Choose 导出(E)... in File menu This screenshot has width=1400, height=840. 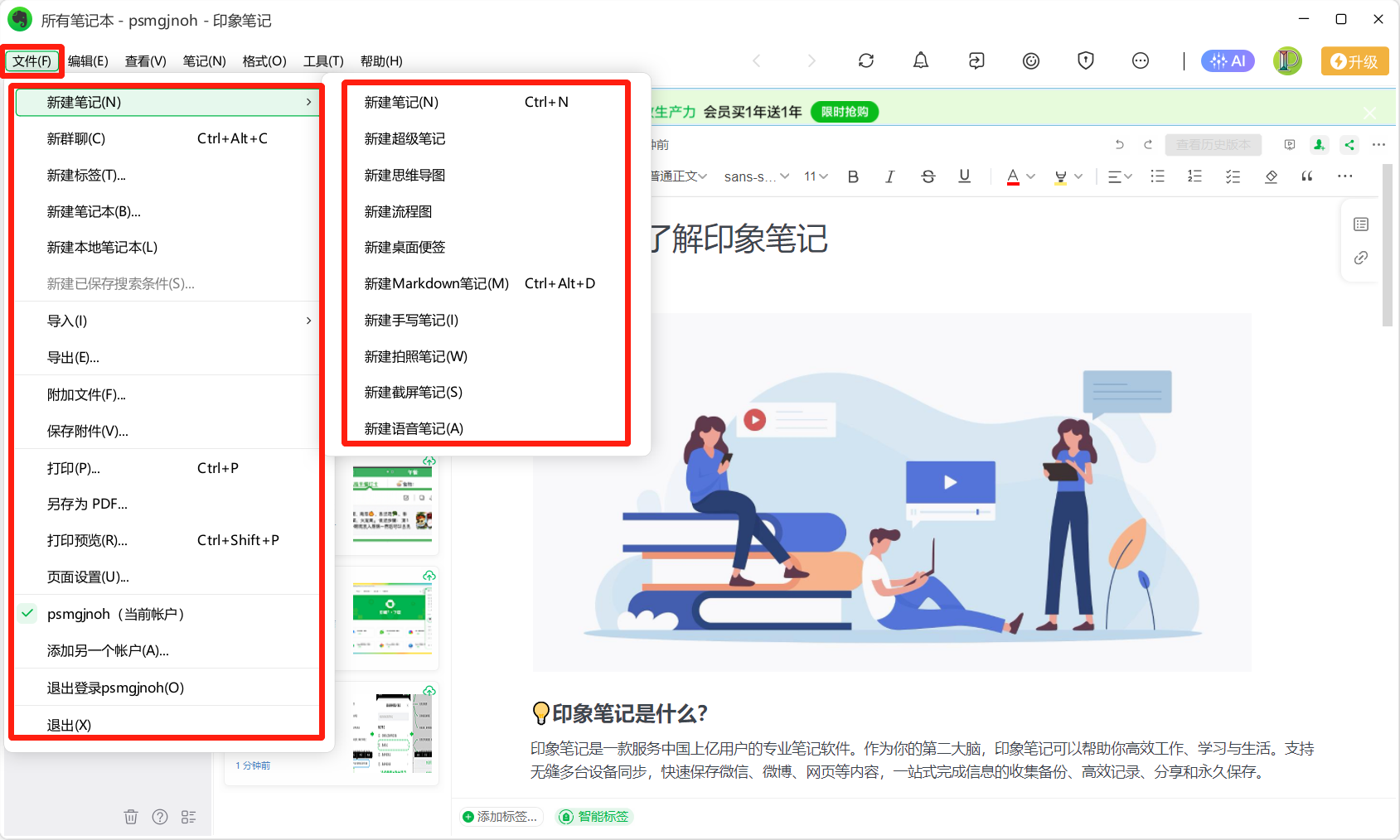tap(167, 357)
